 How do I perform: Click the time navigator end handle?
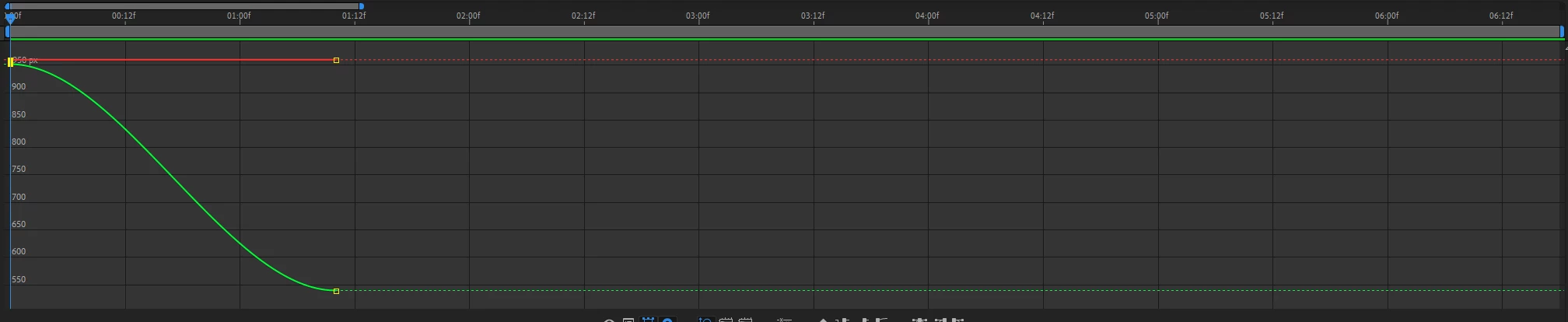(362, 6)
